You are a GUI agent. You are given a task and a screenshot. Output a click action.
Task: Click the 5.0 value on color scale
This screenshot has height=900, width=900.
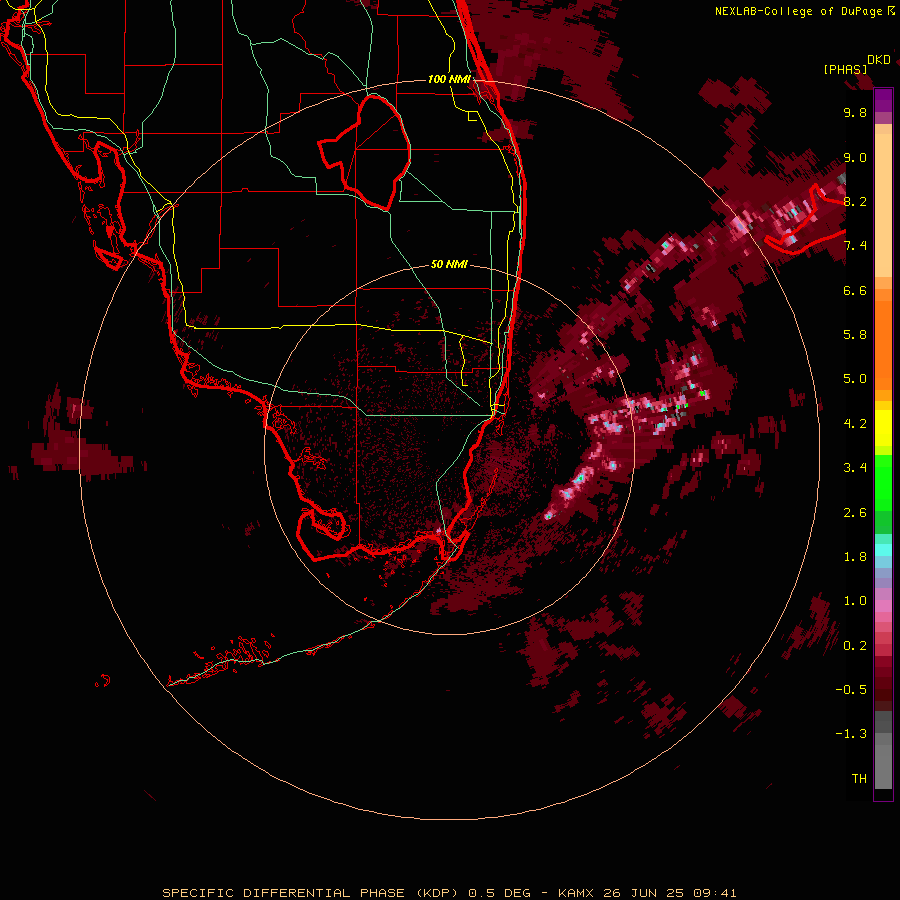(x=855, y=379)
